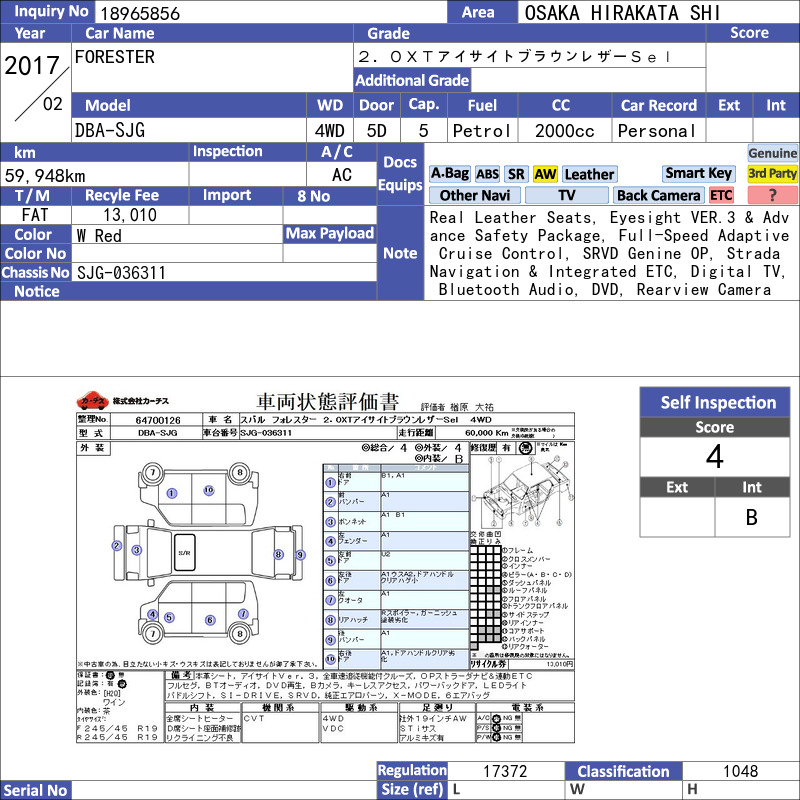This screenshot has height=800, width=800.
Task: Click damage marker 10 on car body diagram
Action: click(209, 490)
